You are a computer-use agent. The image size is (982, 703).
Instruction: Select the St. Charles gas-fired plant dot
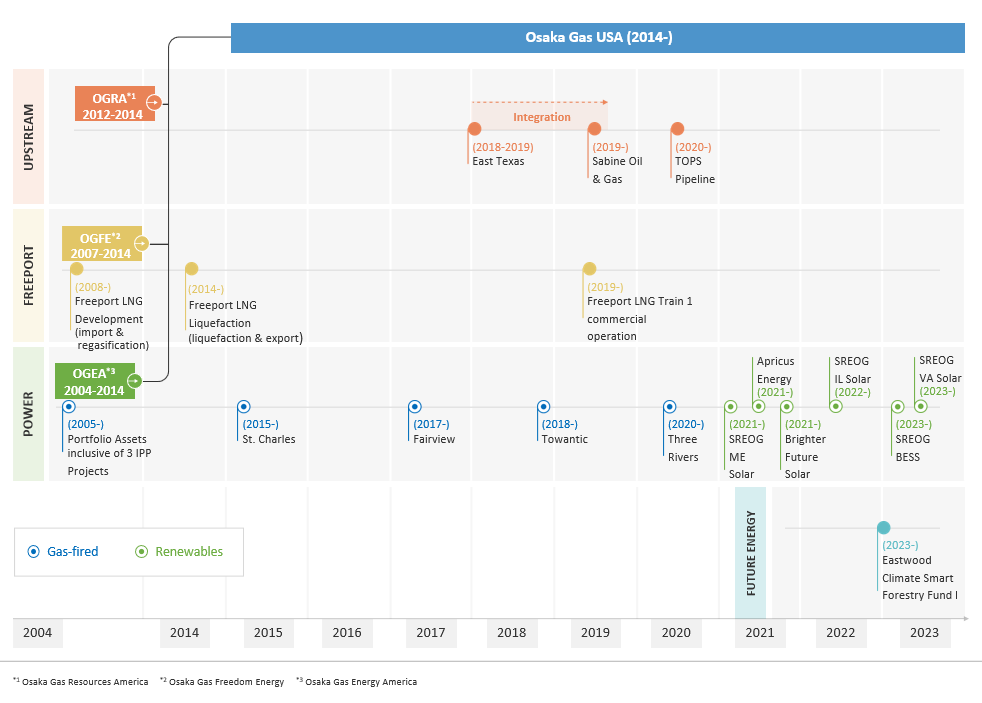pos(244,407)
